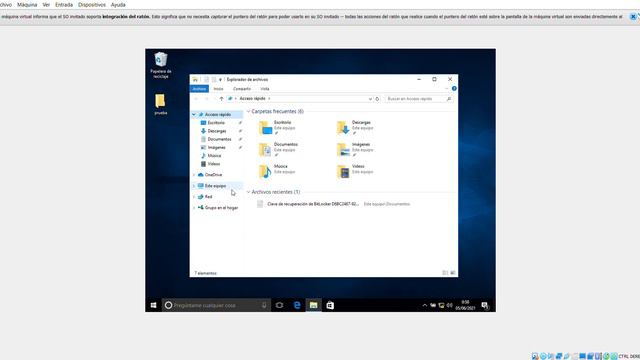Open the Recycle Bin desktop icon
This screenshot has height=360, width=640.
tap(160, 65)
